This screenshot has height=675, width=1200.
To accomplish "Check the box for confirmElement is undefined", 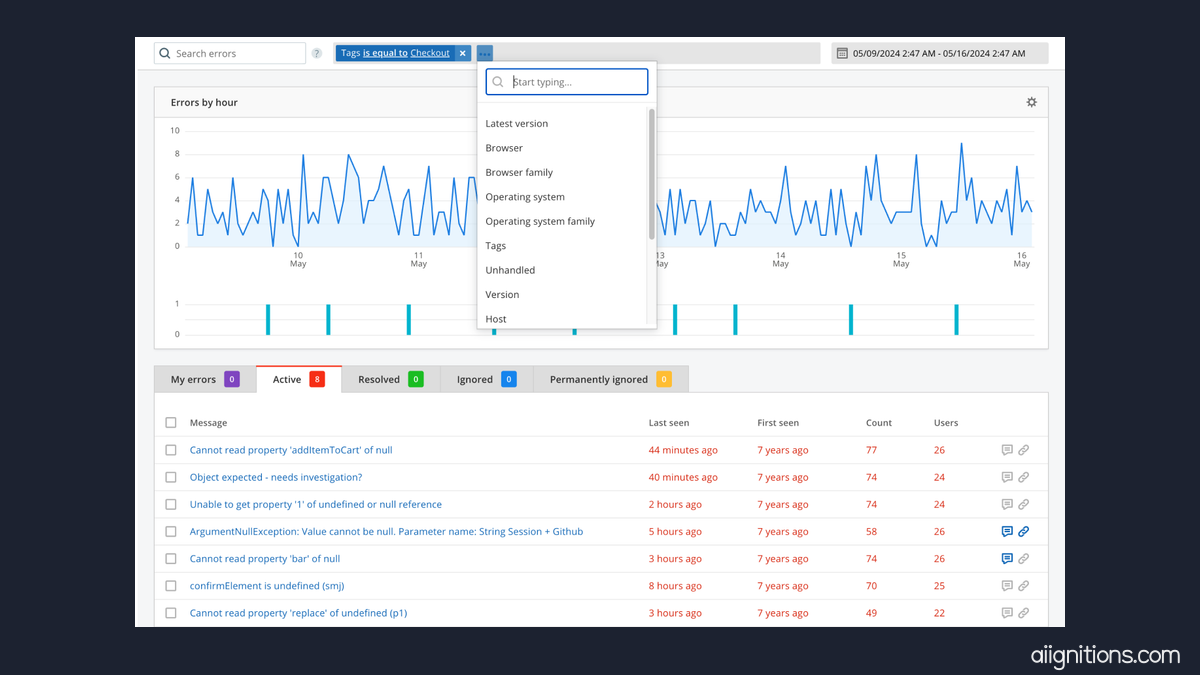I will tap(171, 585).
